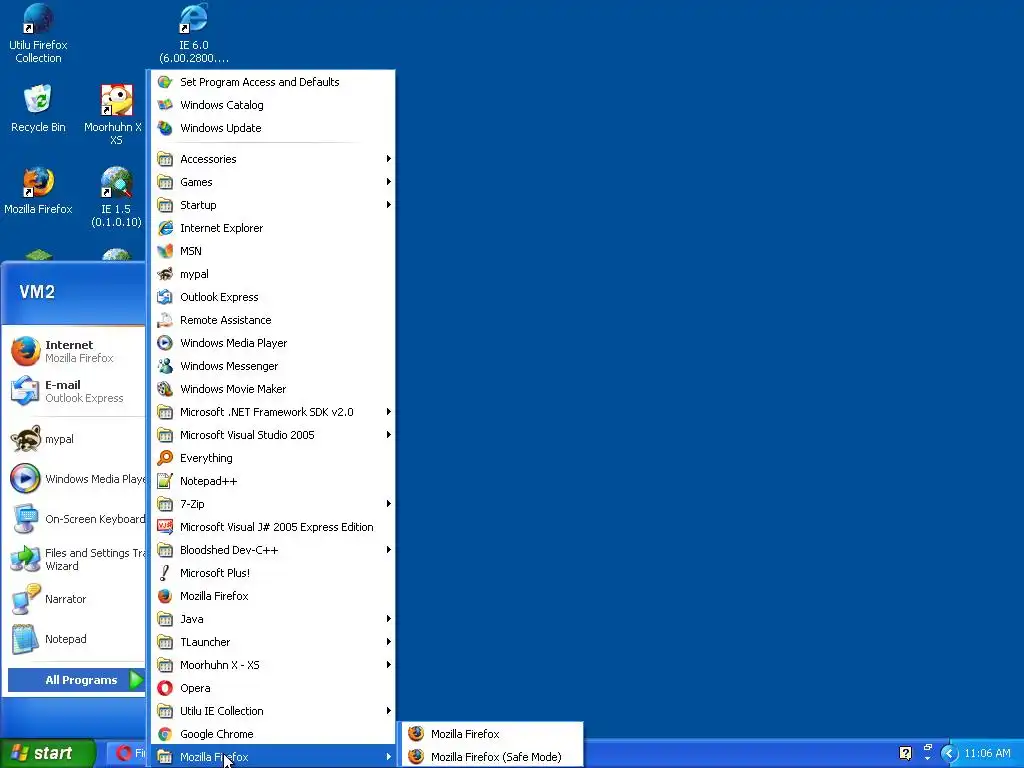Open Utilu Firefox Collection desktop icon
1024x768 pixels.
[38, 33]
